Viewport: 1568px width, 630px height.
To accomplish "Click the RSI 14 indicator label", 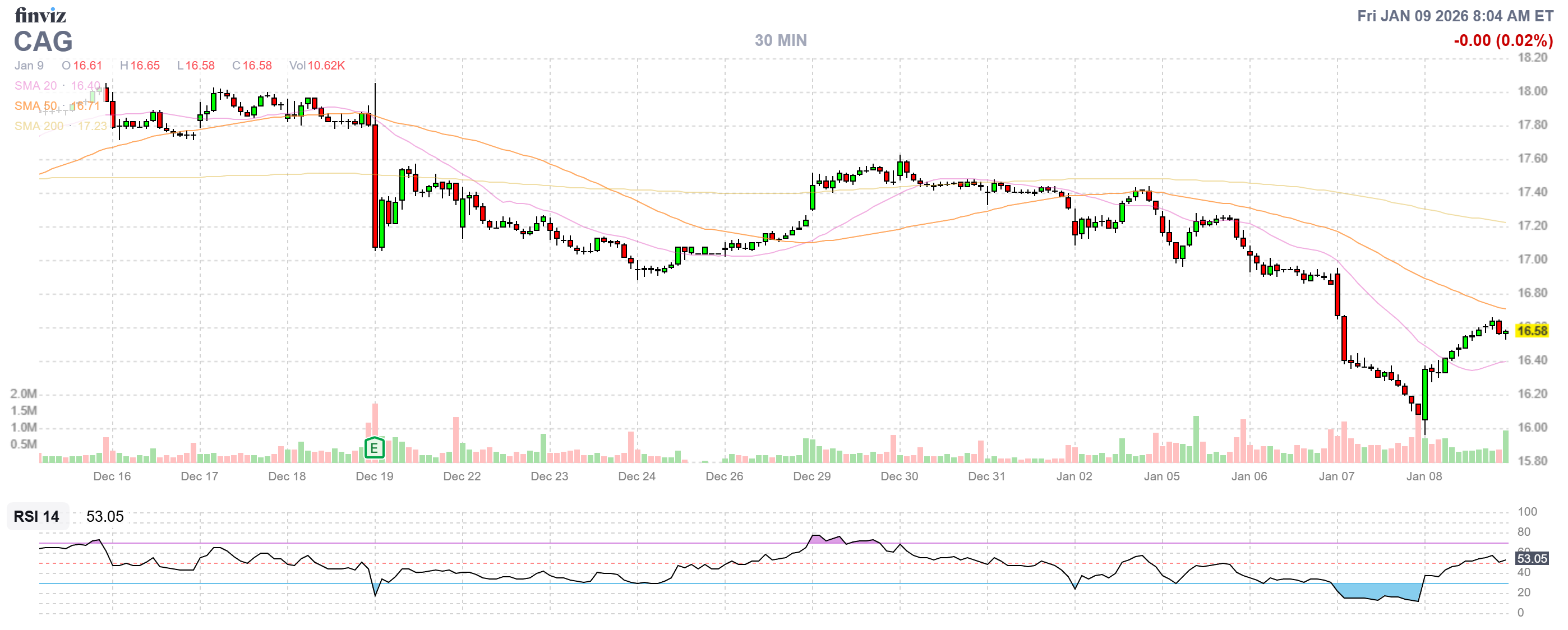I will coord(36,516).
